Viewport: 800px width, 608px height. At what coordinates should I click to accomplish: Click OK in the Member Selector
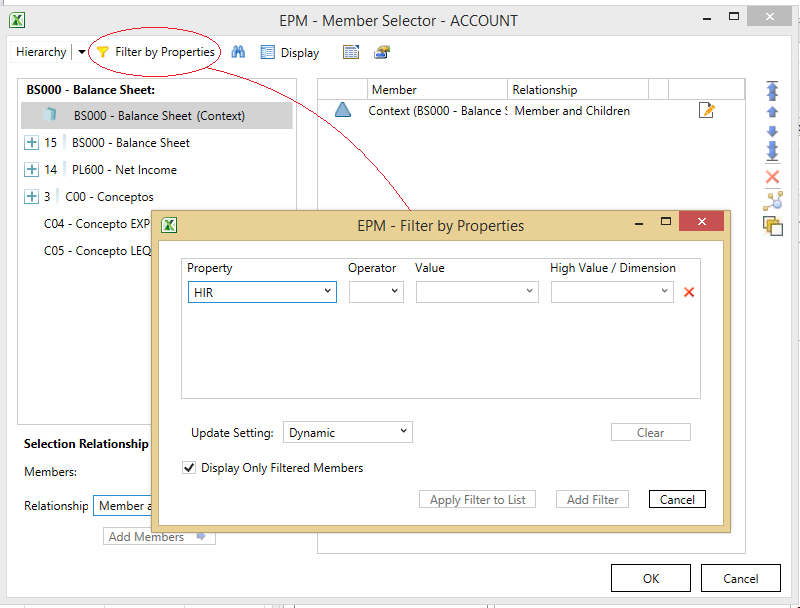point(651,578)
